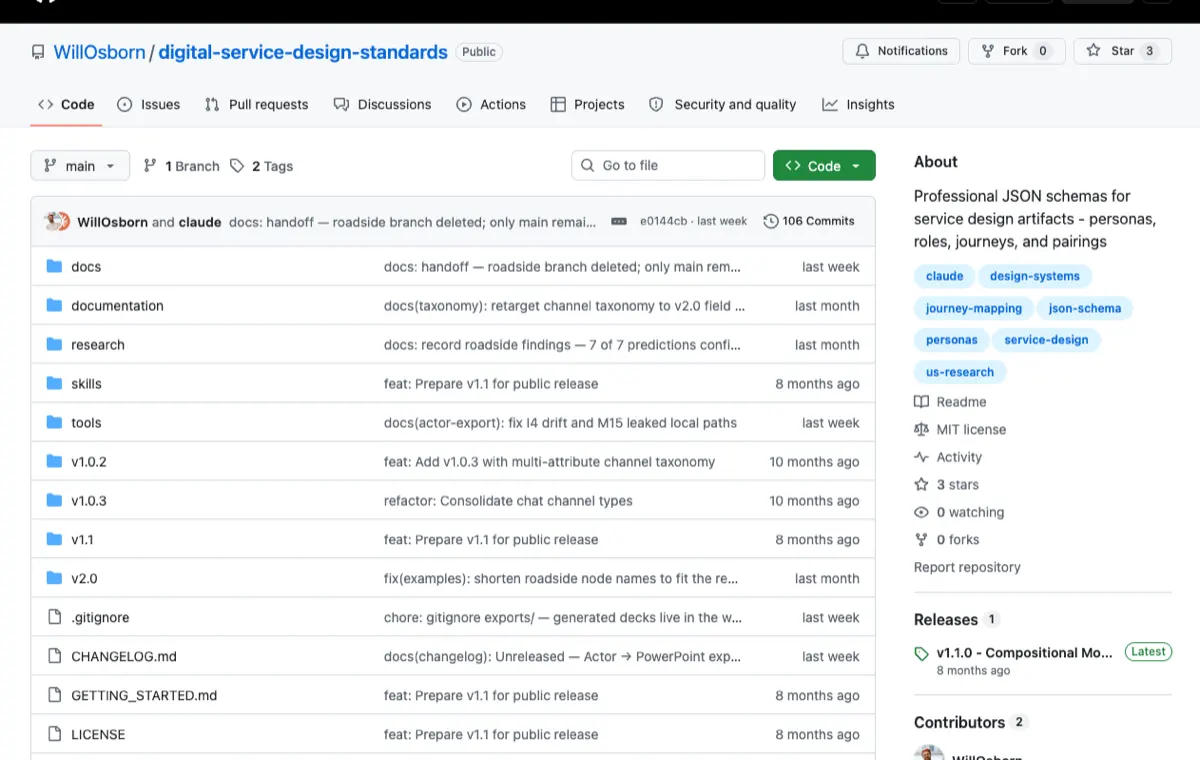
Task: Open the Releases section heading
Action: pos(946,619)
